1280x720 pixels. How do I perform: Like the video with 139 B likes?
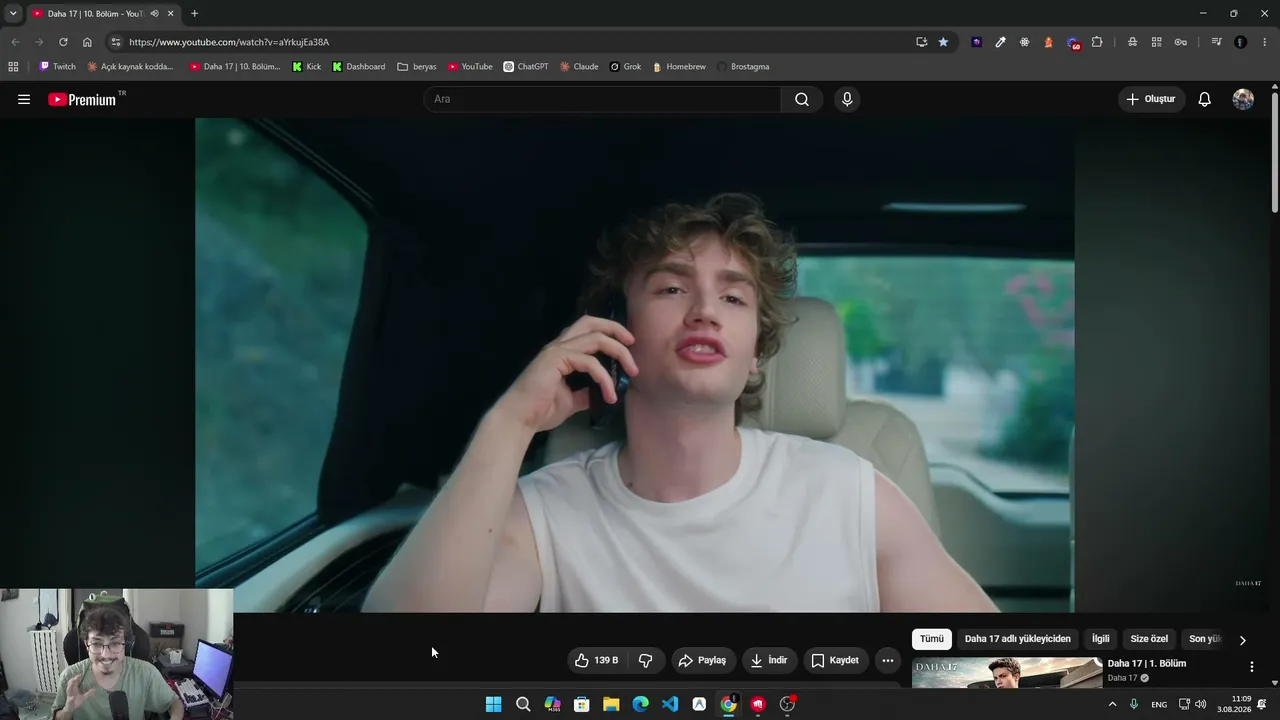[x=597, y=660]
